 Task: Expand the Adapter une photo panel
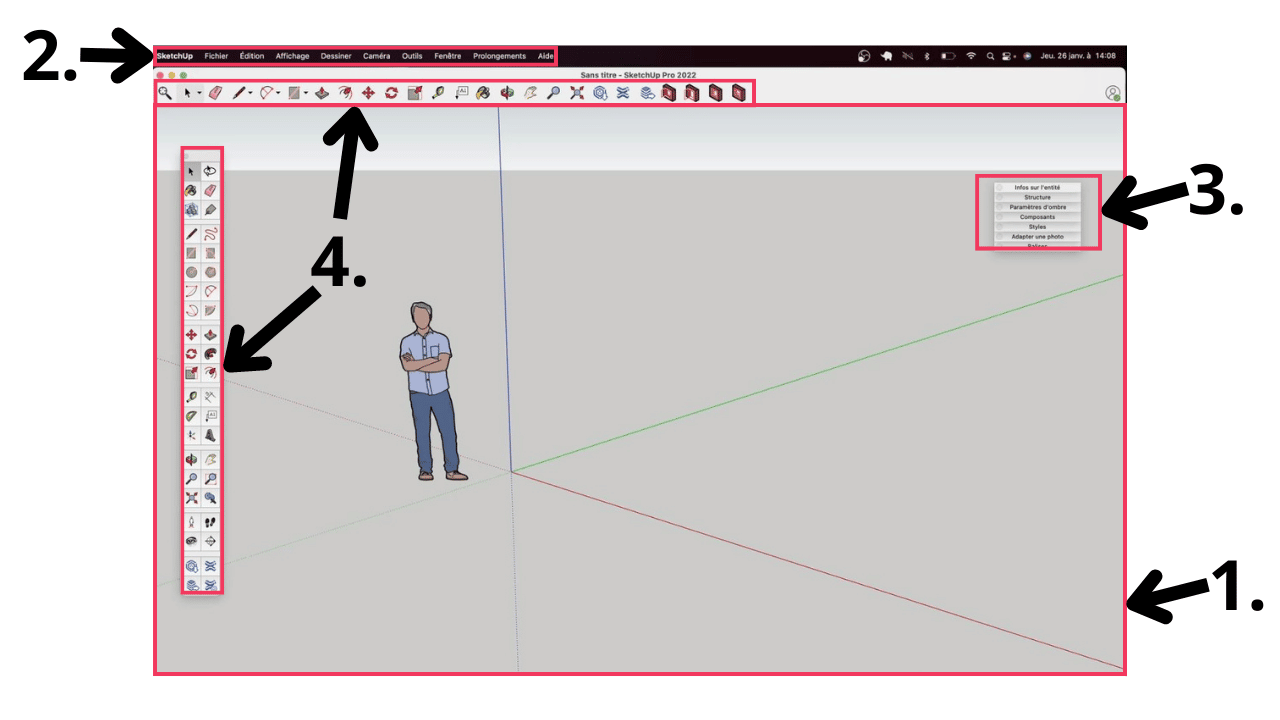(1036, 237)
